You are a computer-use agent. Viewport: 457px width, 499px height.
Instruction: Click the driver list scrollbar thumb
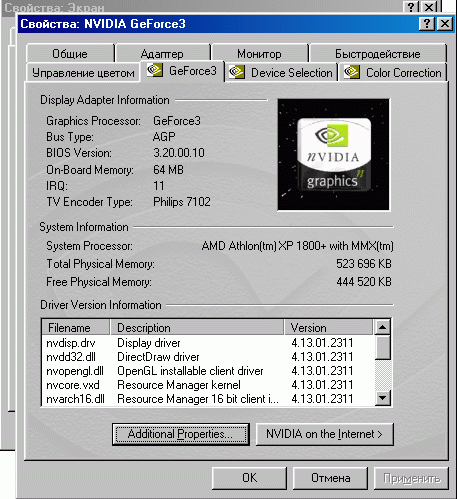382,347
